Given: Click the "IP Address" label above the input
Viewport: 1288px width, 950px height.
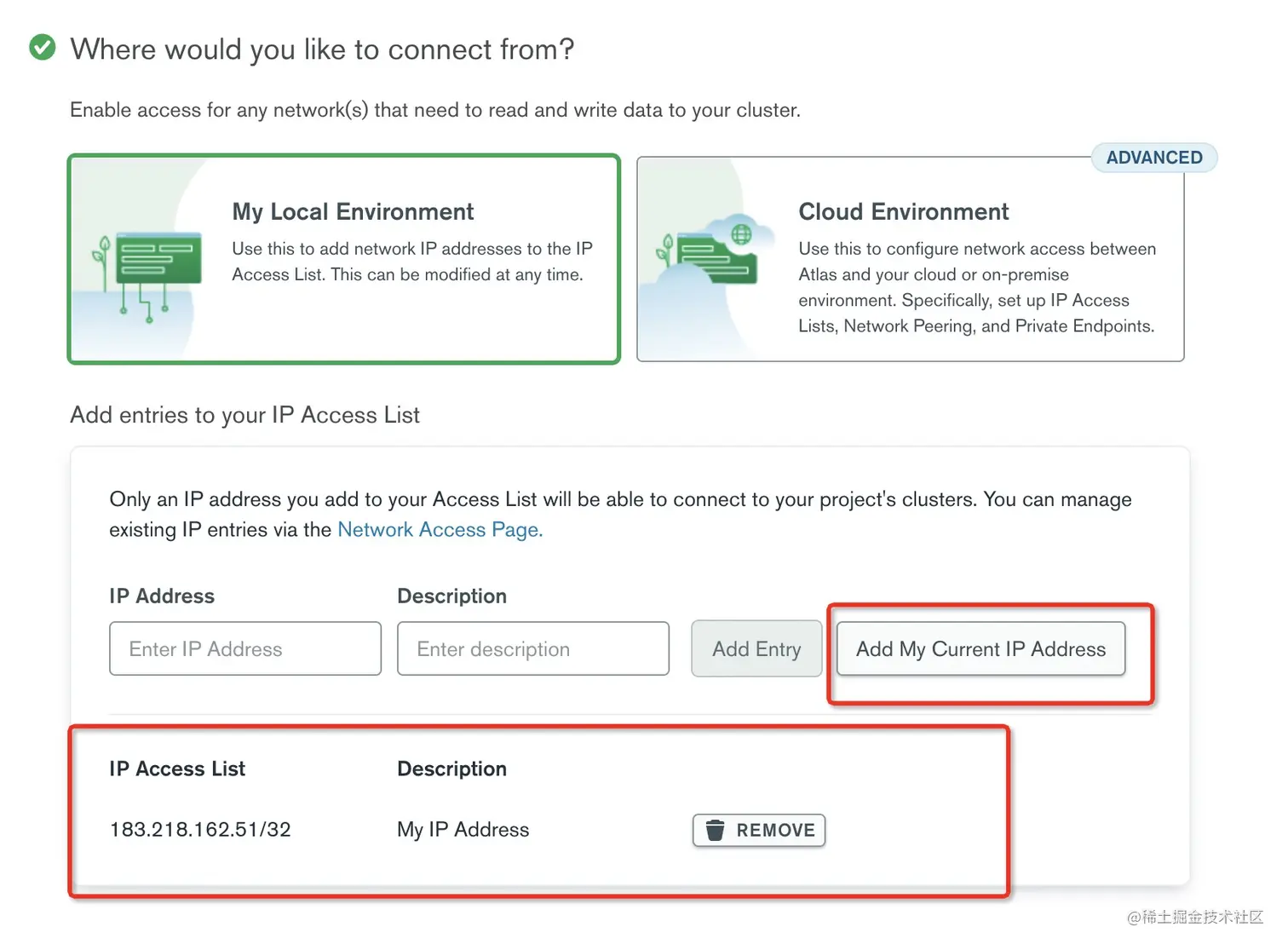Looking at the screenshot, I should (x=162, y=596).
